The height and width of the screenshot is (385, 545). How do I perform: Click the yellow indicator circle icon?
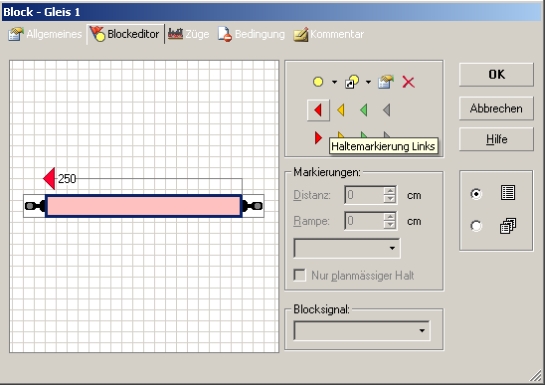point(318,82)
